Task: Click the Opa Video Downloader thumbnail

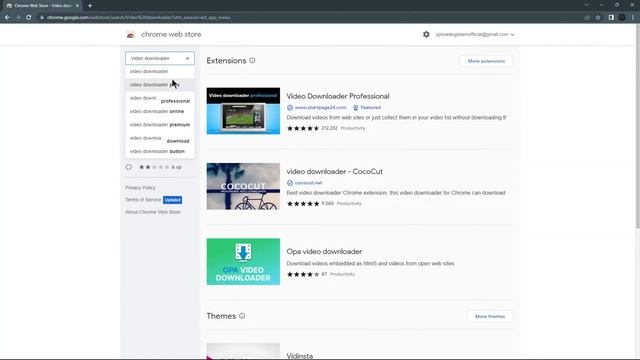Action: tap(243, 262)
